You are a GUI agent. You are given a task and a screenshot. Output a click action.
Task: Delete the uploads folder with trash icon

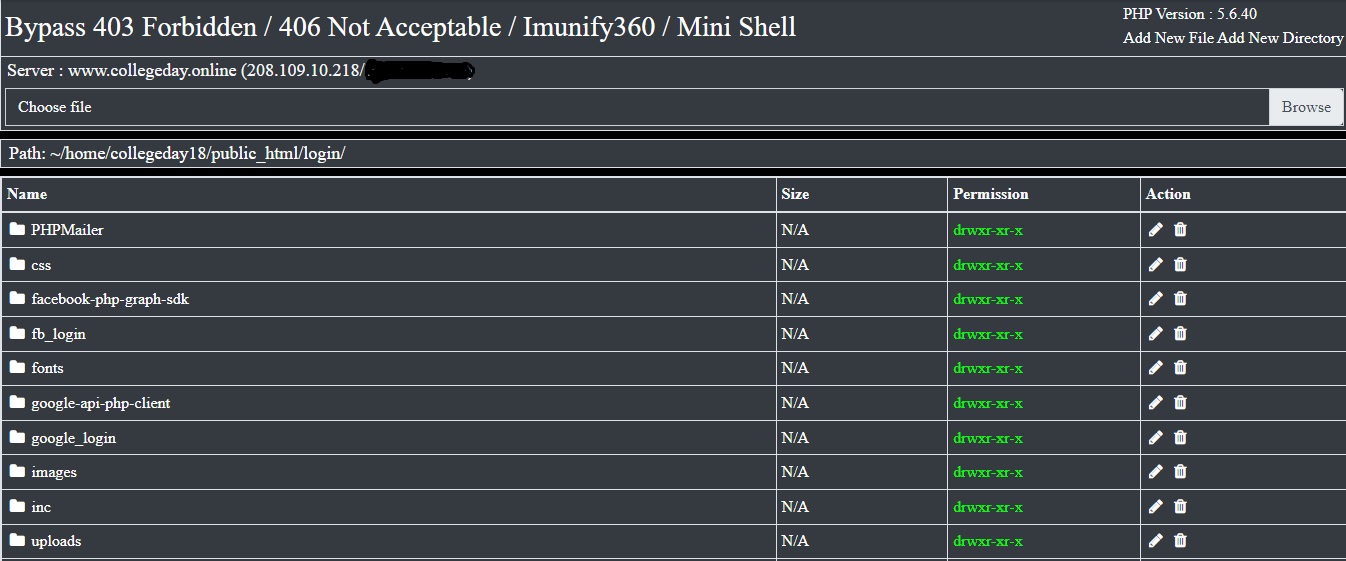pyautogui.click(x=1180, y=541)
